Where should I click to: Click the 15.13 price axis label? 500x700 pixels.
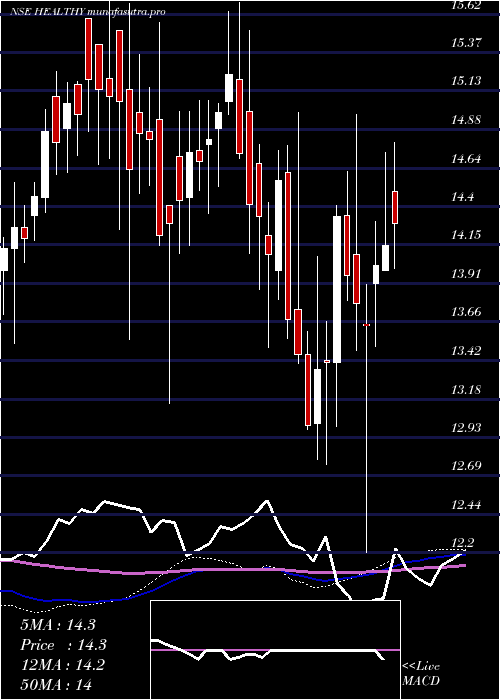tap(467, 81)
